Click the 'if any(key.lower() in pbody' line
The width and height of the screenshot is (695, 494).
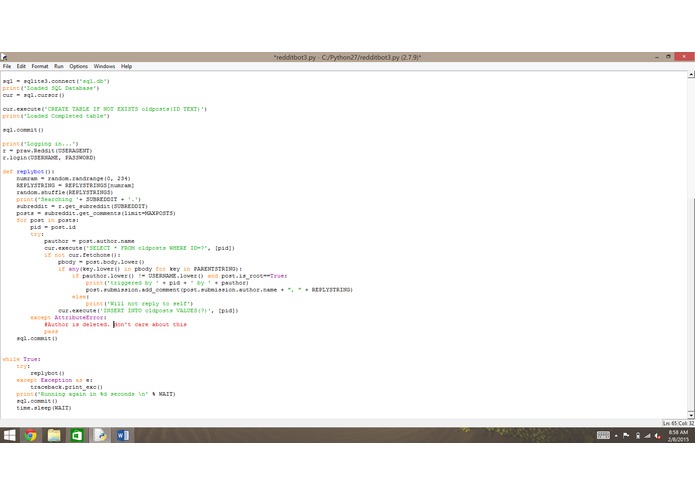point(150,269)
